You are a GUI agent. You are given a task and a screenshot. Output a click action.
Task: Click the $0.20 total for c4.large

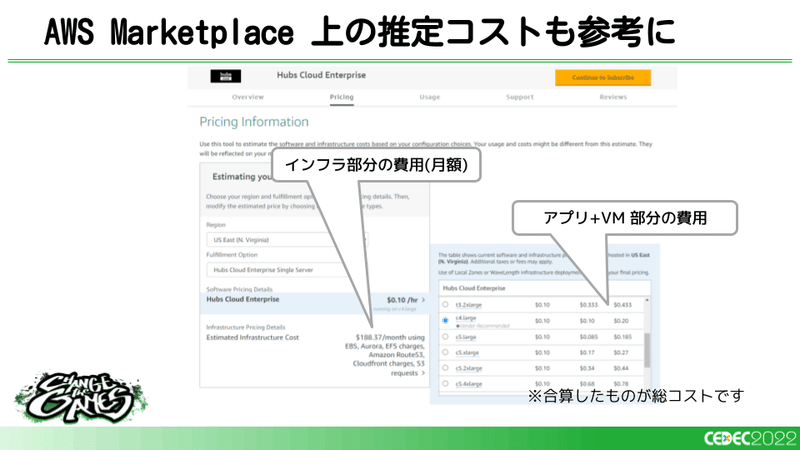tap(621, 321)
